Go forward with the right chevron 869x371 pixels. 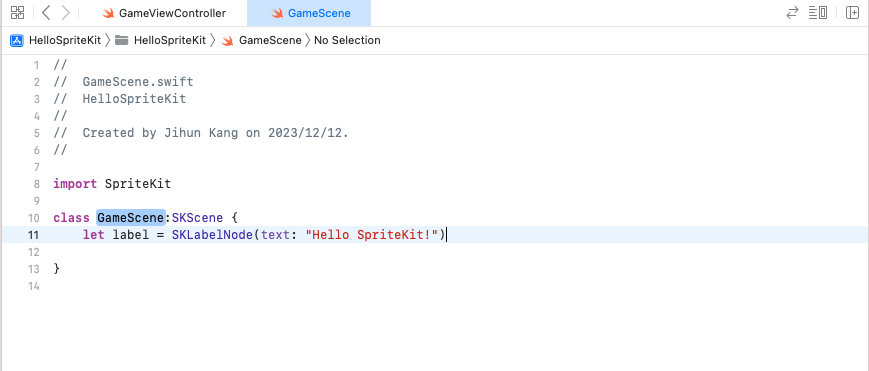tap(65, 13)
